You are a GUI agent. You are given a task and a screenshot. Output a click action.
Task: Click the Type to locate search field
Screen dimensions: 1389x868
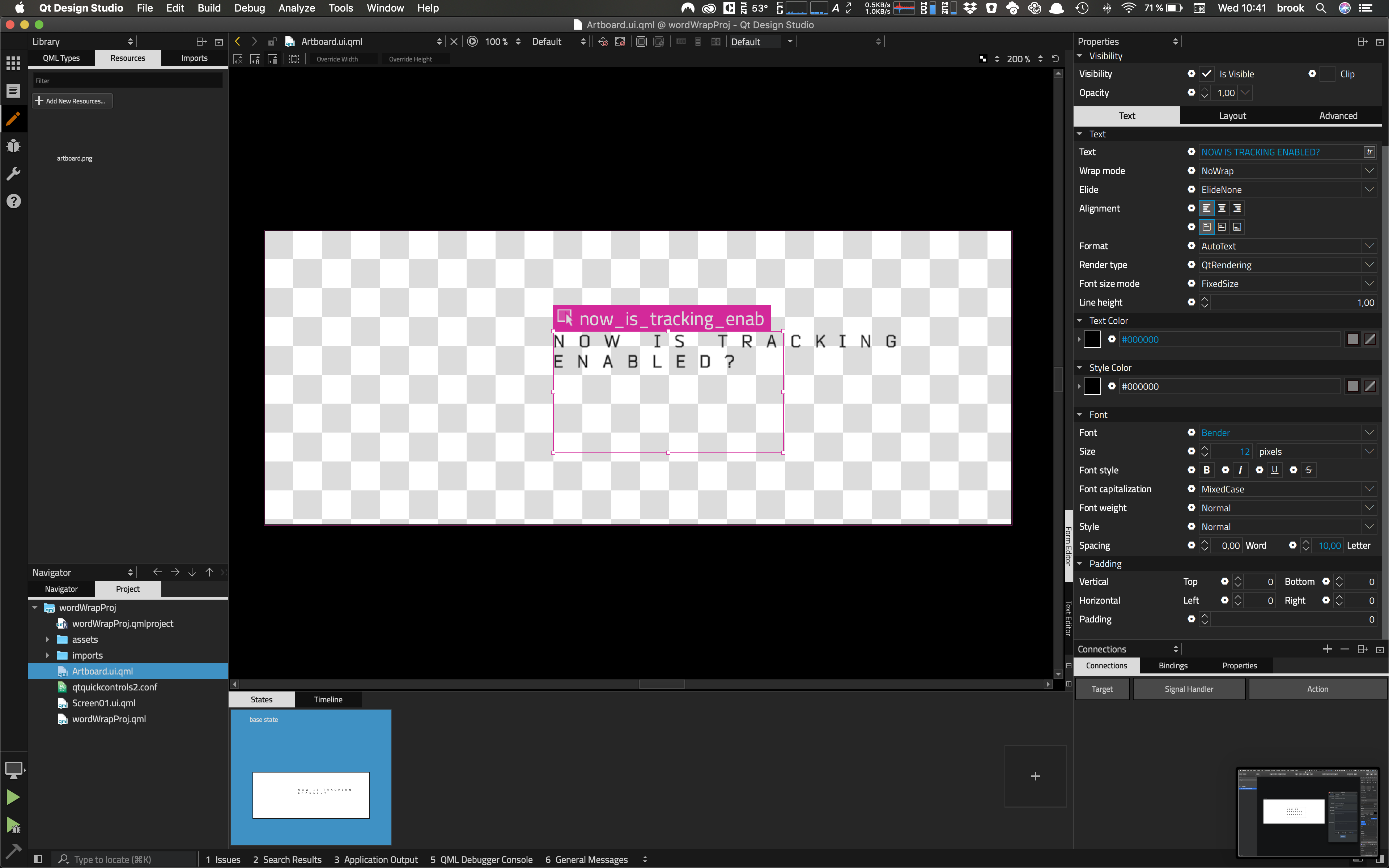112,859
